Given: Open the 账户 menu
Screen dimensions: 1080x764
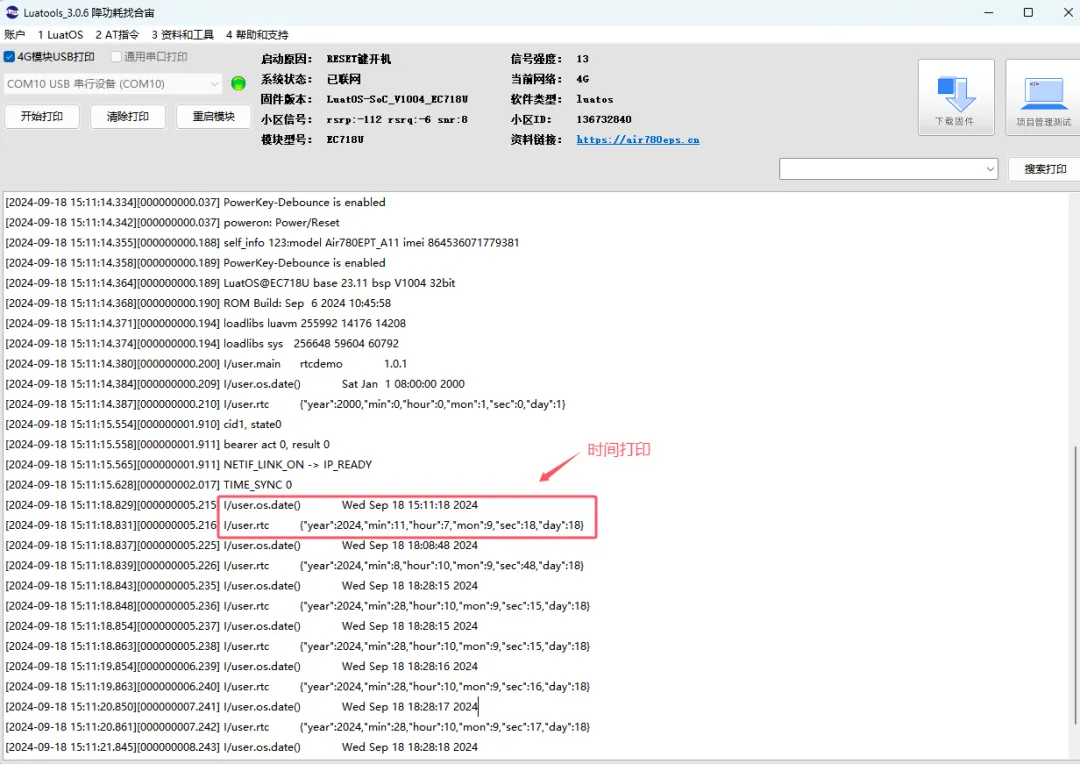Looking at the screenshot, I should point(14,34).
